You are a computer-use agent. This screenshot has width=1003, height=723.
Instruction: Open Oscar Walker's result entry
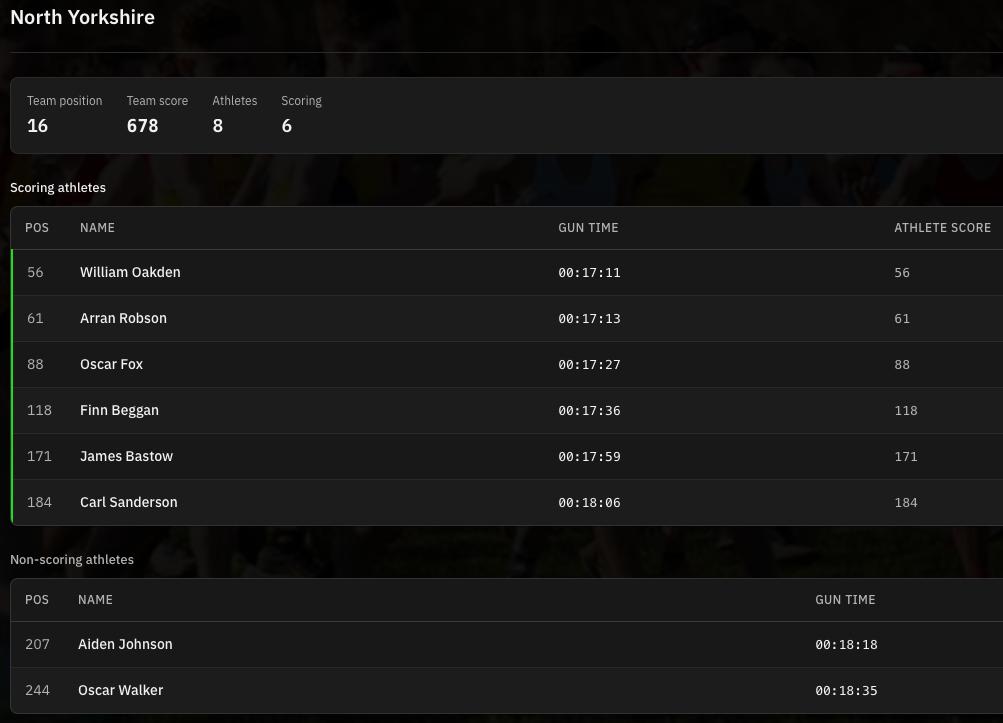[120, 690]
